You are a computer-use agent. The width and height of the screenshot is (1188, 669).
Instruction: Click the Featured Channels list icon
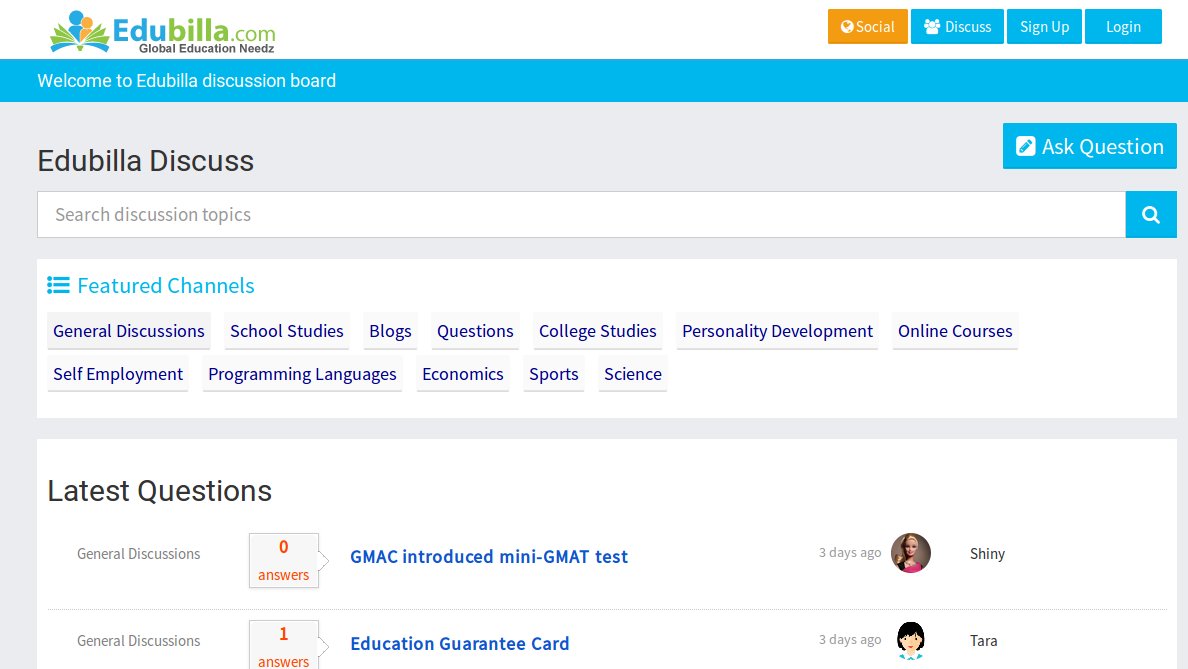click(58, 285)
